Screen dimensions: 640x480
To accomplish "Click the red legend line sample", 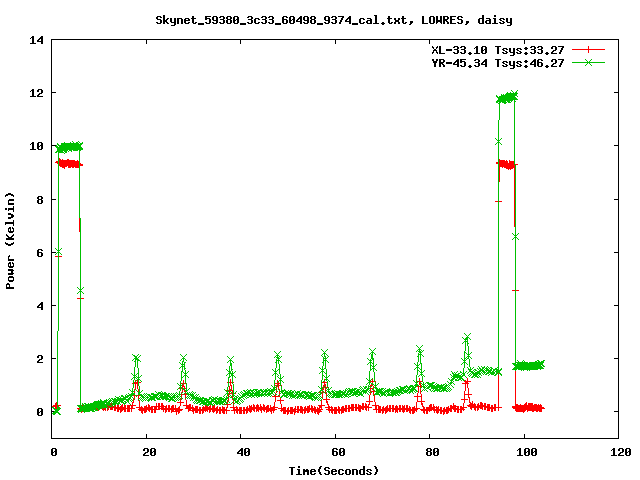I will coord(588,50).
